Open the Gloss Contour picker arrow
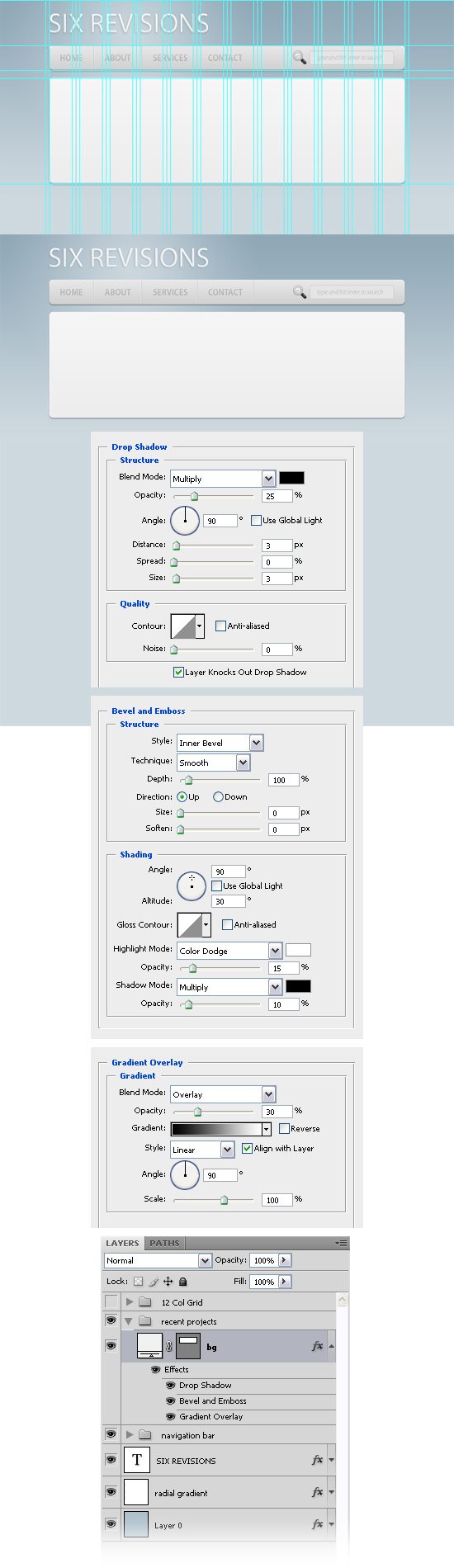The width and height of the screenshot is (454, 1568). click(206, 924)
